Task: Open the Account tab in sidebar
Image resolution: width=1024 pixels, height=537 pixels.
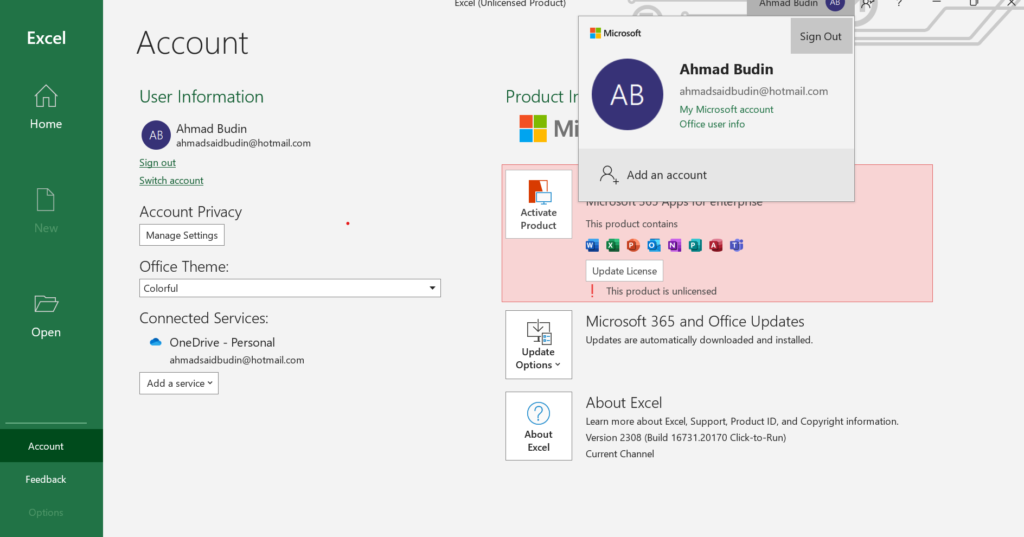Action: [46, 446]
